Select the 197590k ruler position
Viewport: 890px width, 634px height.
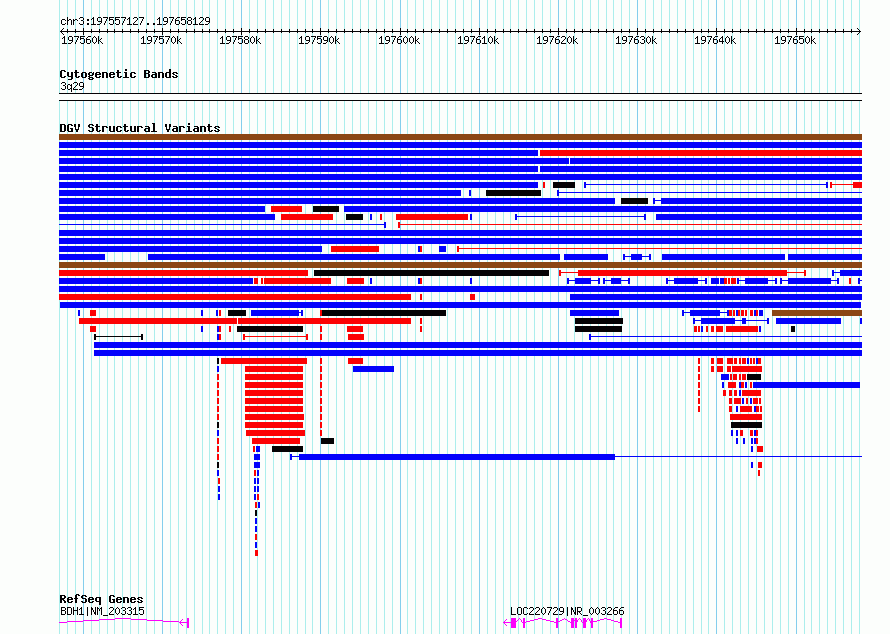(x=319, y=40)
